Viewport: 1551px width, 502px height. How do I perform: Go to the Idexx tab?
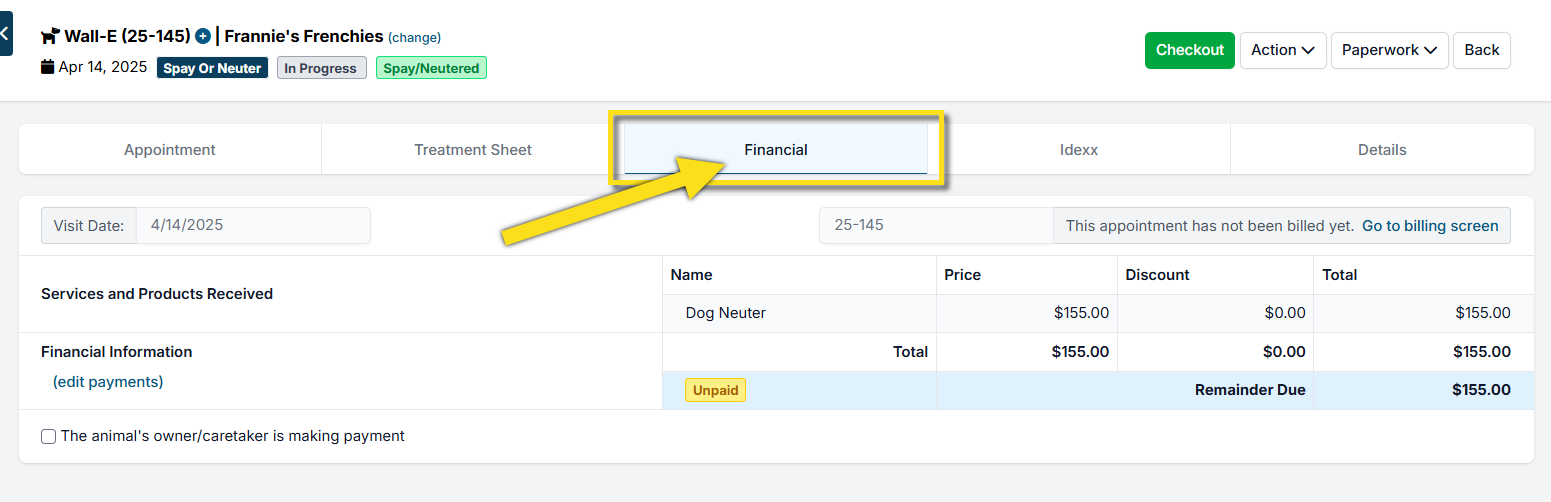[1079, 150]
